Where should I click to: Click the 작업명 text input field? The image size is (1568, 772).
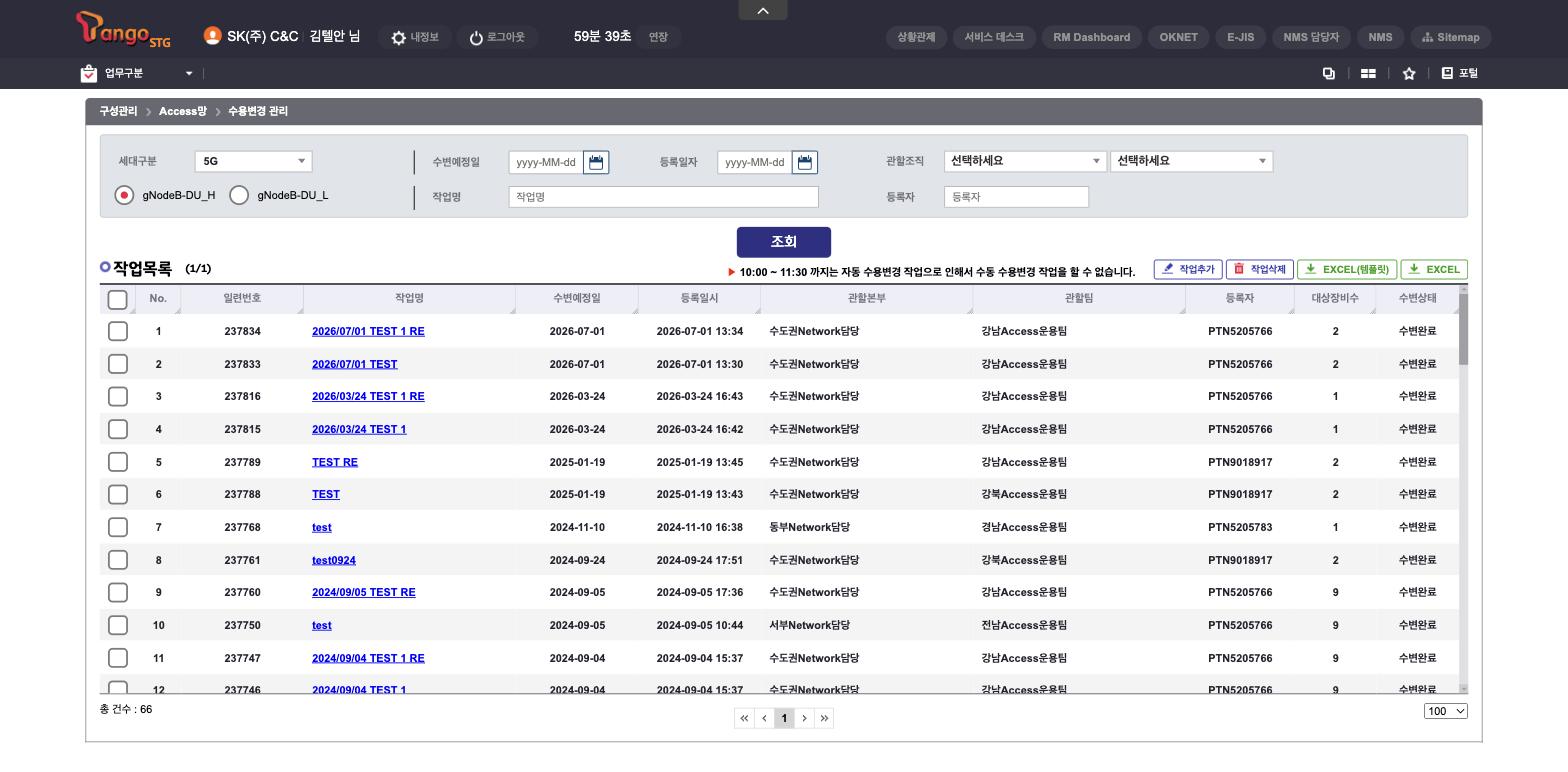(664, 197)
